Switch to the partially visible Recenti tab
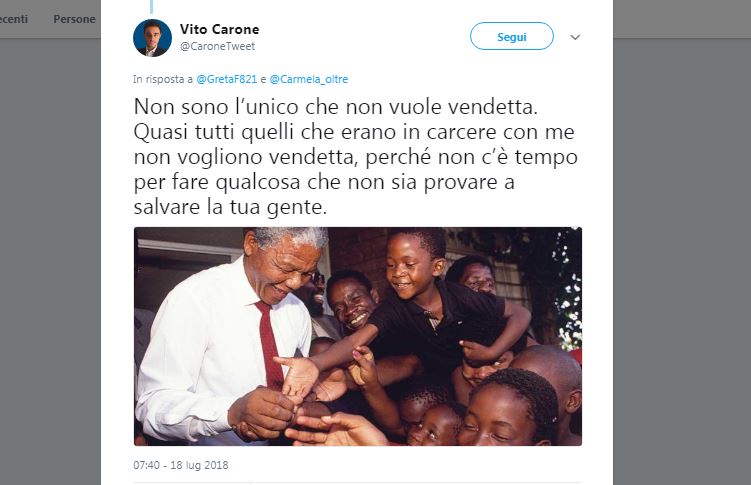This screenshot has width=751, height=485. coord(13,19)
